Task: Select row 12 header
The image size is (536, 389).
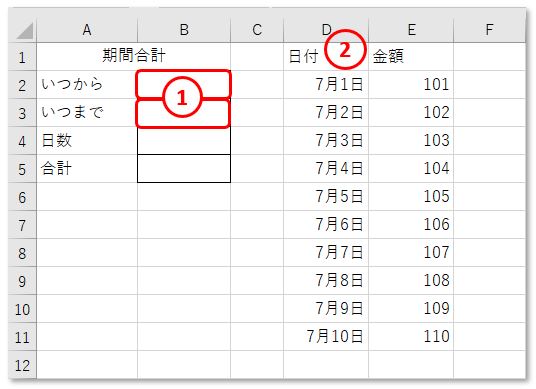Action: (x=23, y=365)
